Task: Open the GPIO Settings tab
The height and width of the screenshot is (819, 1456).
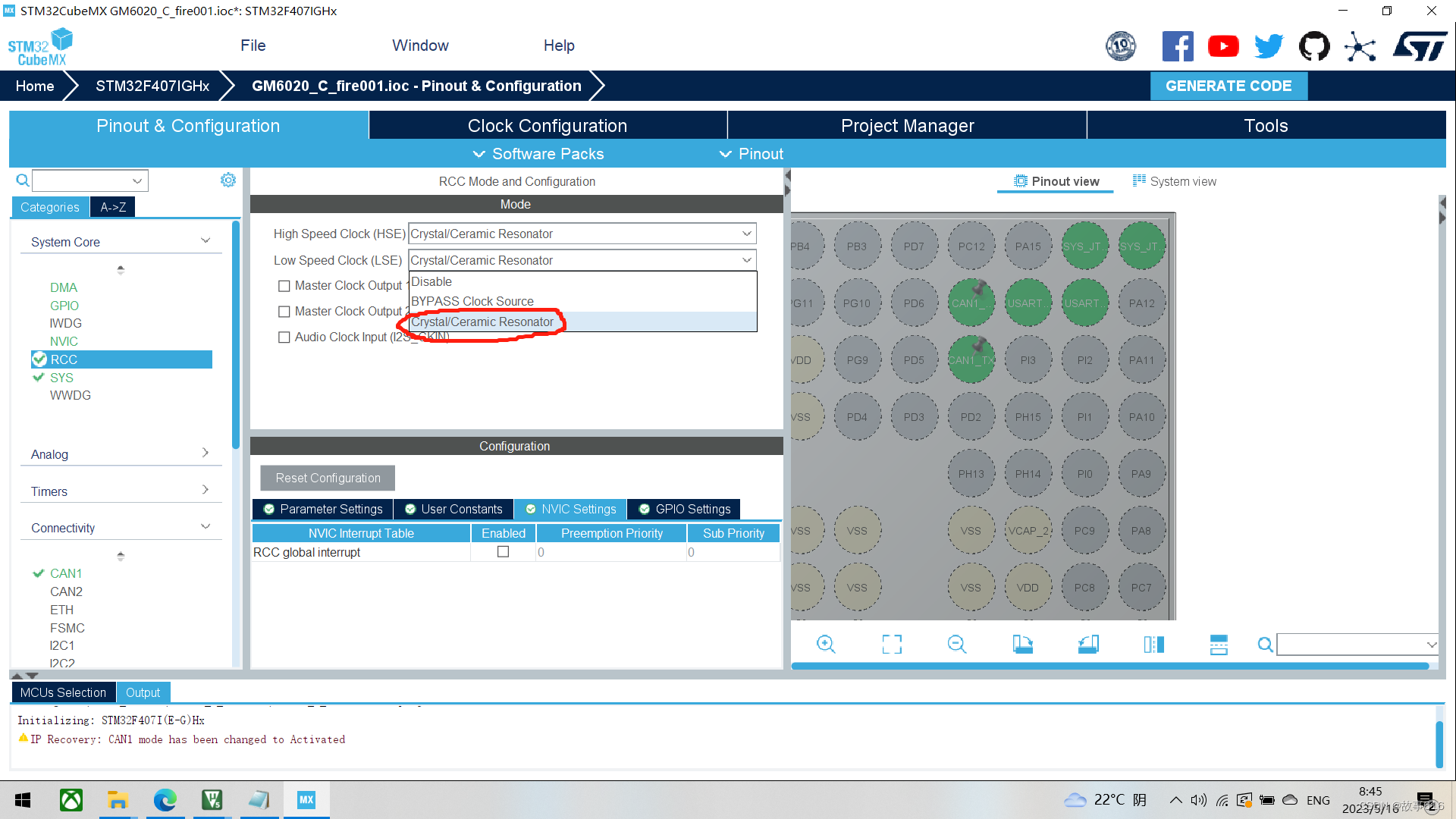Action: (x=684, y=509)
